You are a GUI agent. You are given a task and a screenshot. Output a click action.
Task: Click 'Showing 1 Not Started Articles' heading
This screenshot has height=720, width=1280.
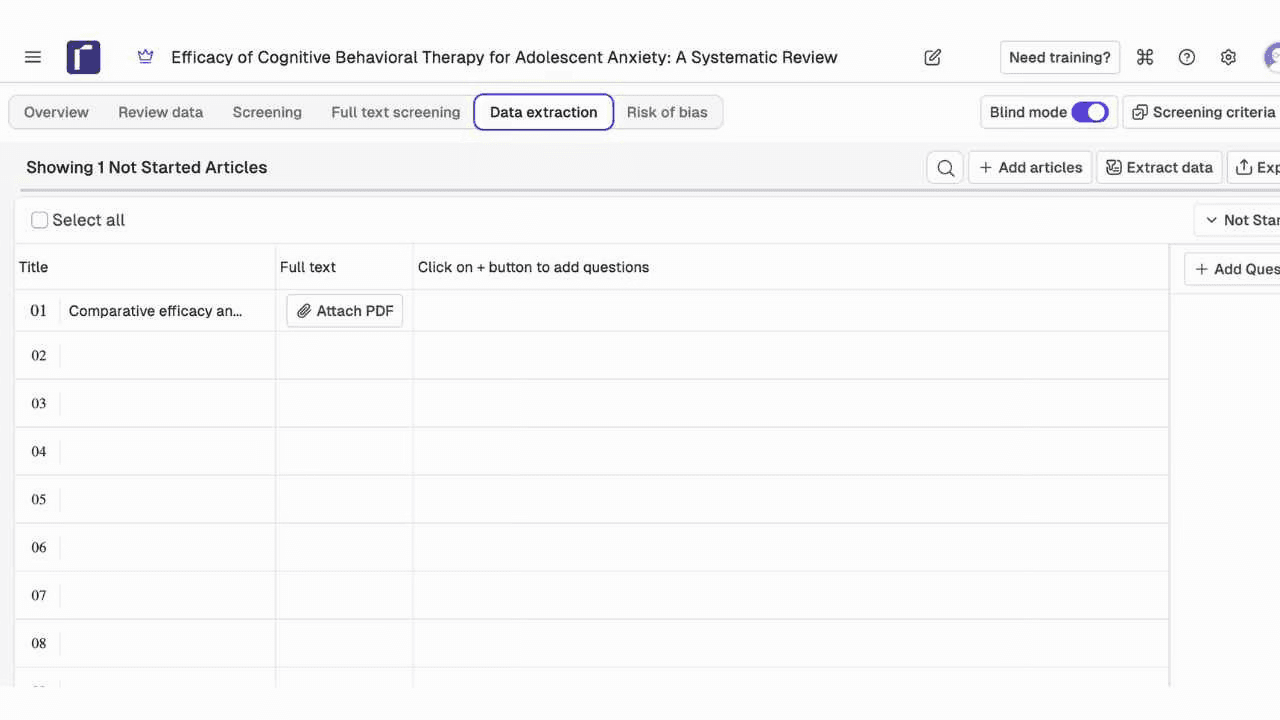(147, 167)
